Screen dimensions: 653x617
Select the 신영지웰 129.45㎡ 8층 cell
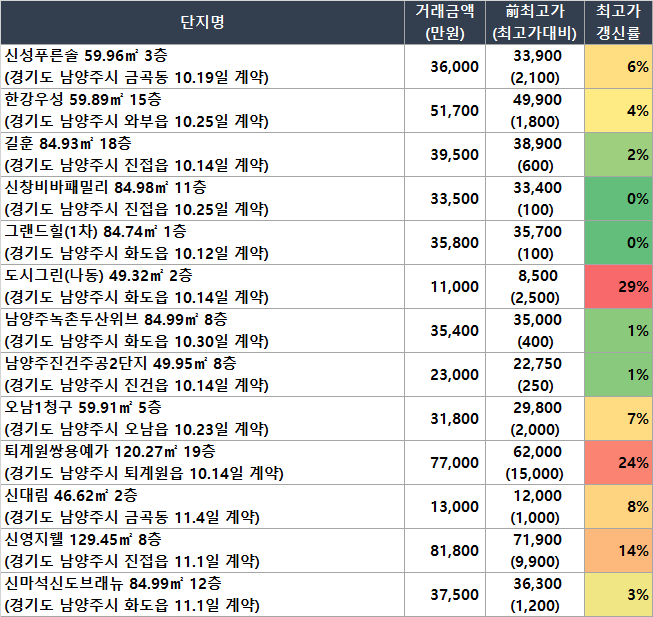(x=202, y=551)
